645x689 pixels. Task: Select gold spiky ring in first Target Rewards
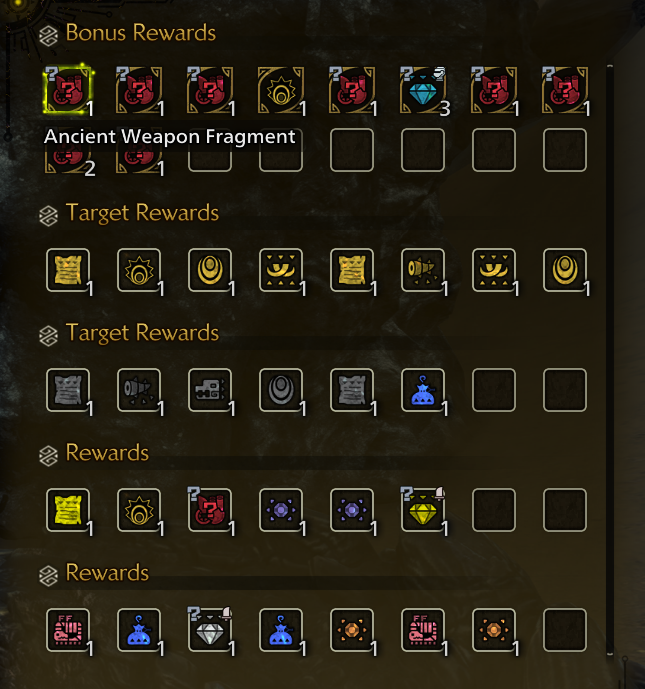click(139, 270)
